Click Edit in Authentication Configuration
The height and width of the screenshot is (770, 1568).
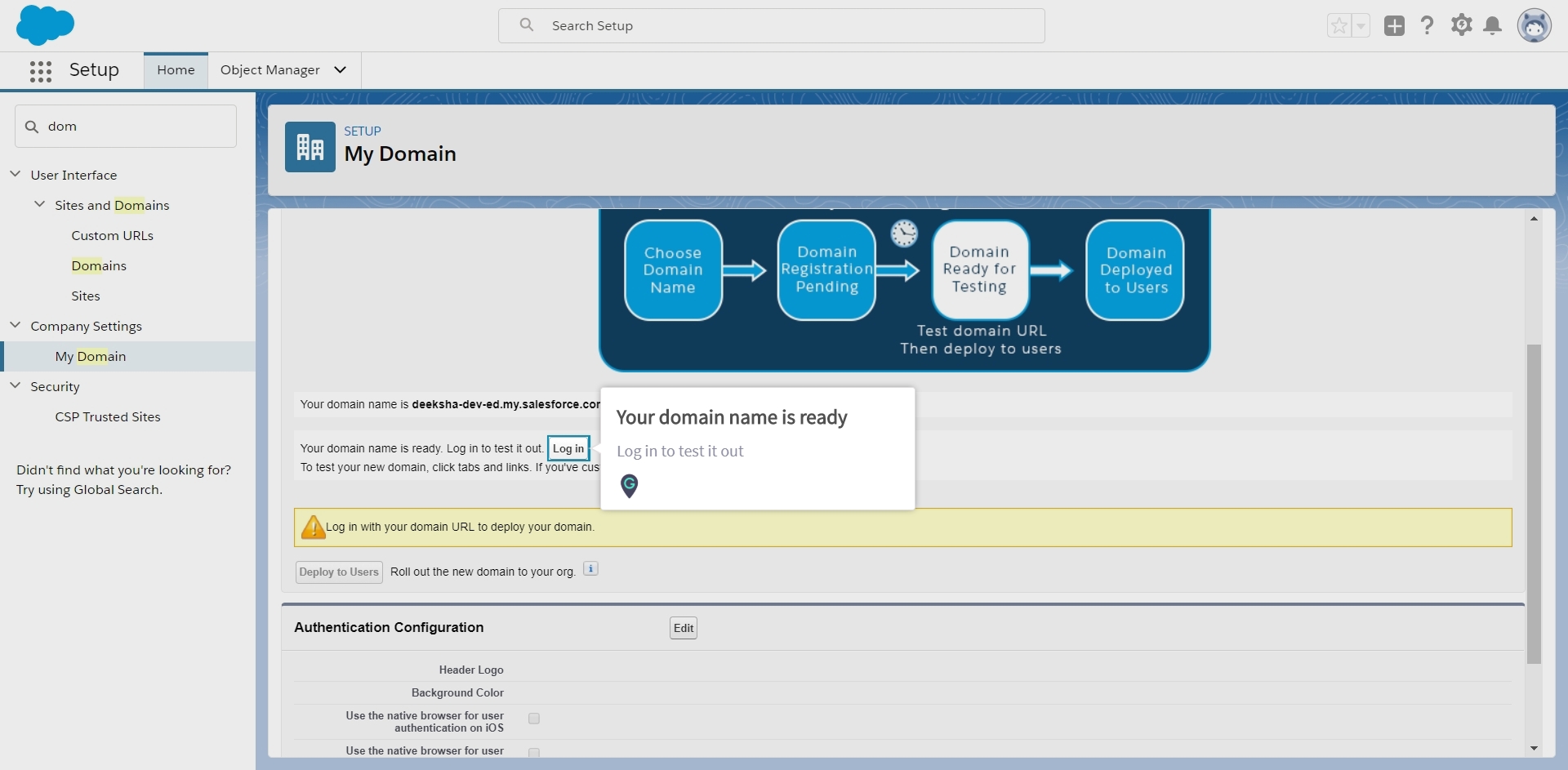click(x=684, y=628)
